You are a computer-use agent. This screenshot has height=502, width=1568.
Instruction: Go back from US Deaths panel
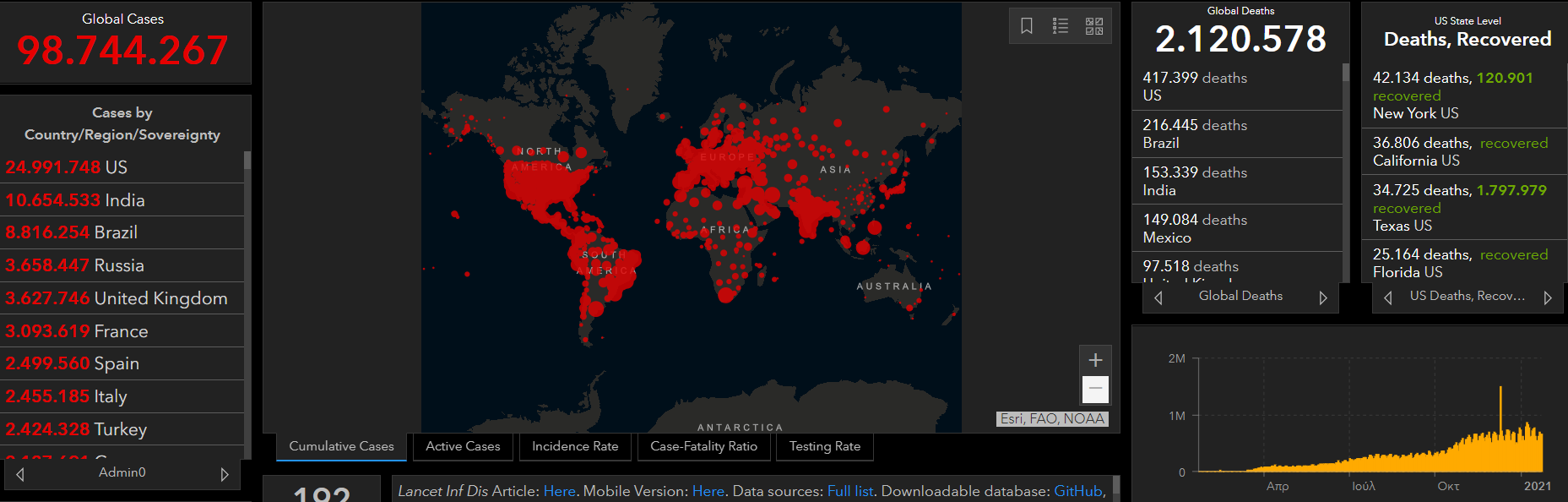tap(1388, 297)
